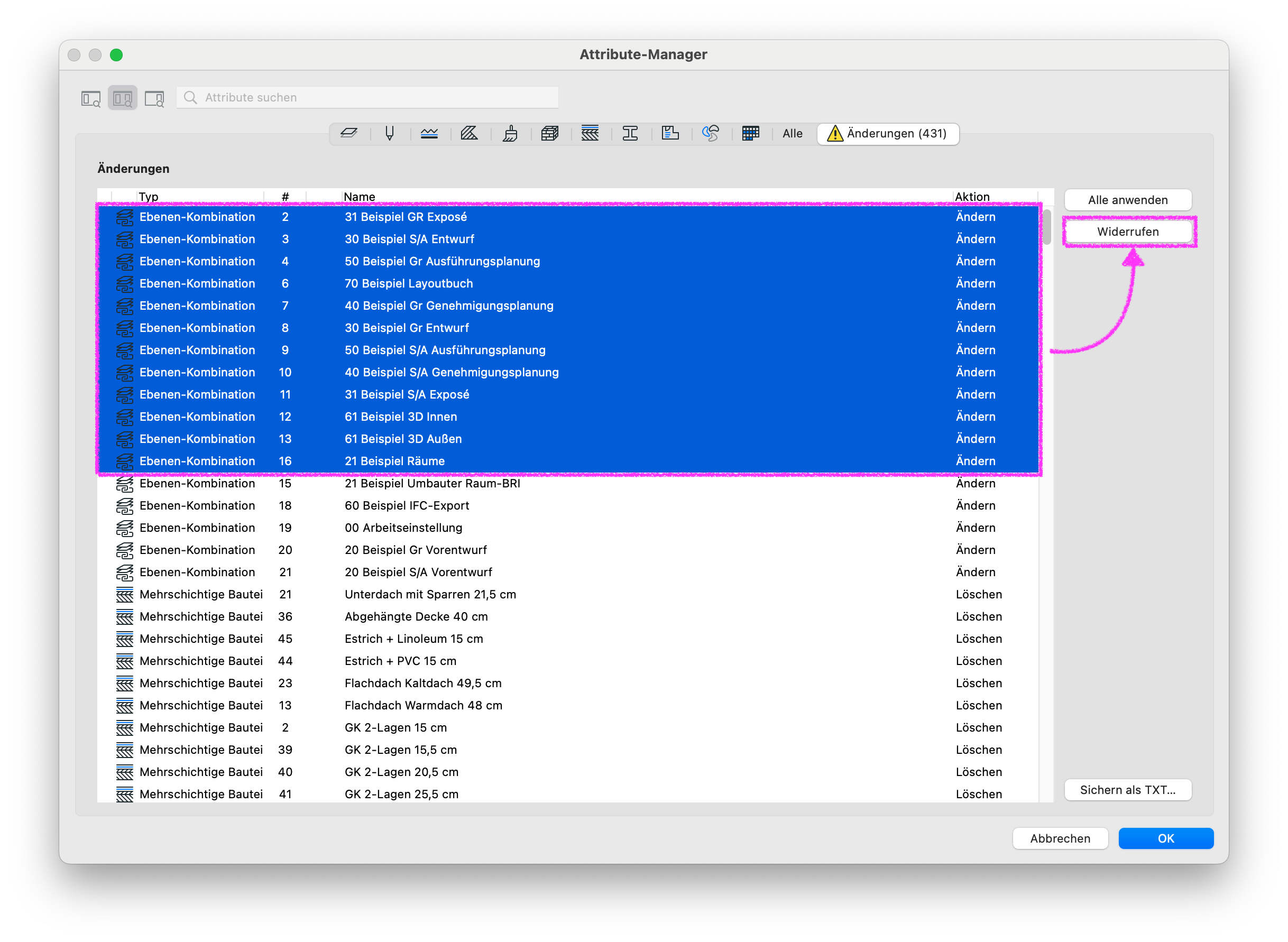This screenshot has width=1288, height=942.
Task: Select the Änderungen (431) tab
Action: 888,133
